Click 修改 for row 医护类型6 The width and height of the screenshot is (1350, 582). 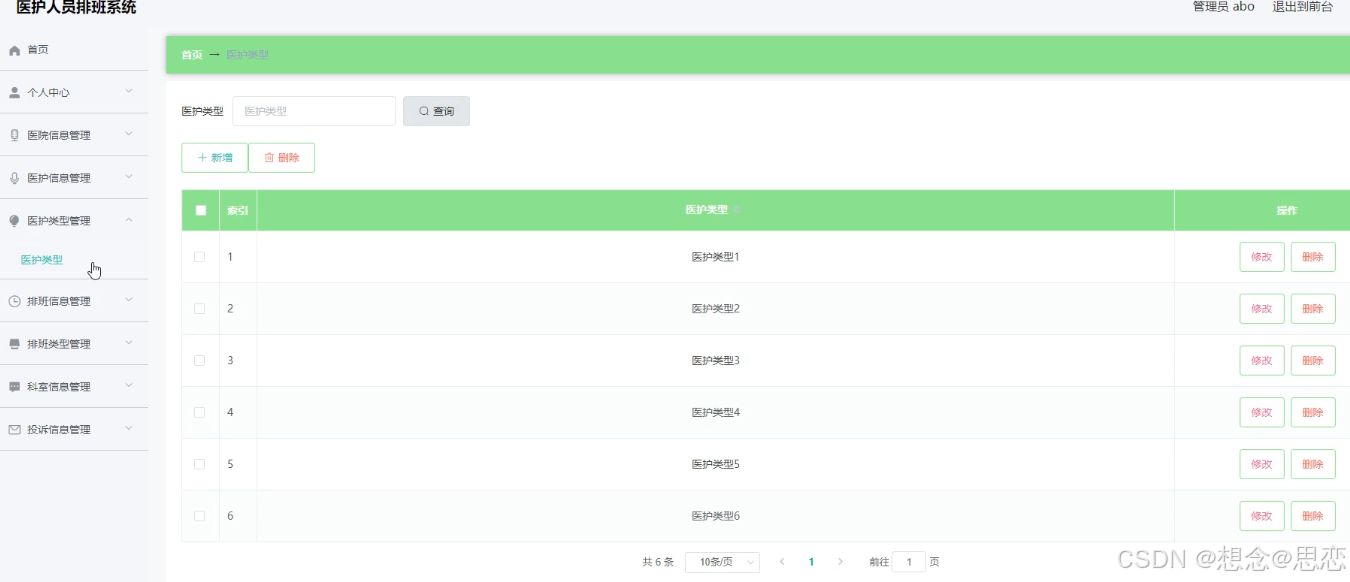pyautogui.click(x=1262, y=516)
